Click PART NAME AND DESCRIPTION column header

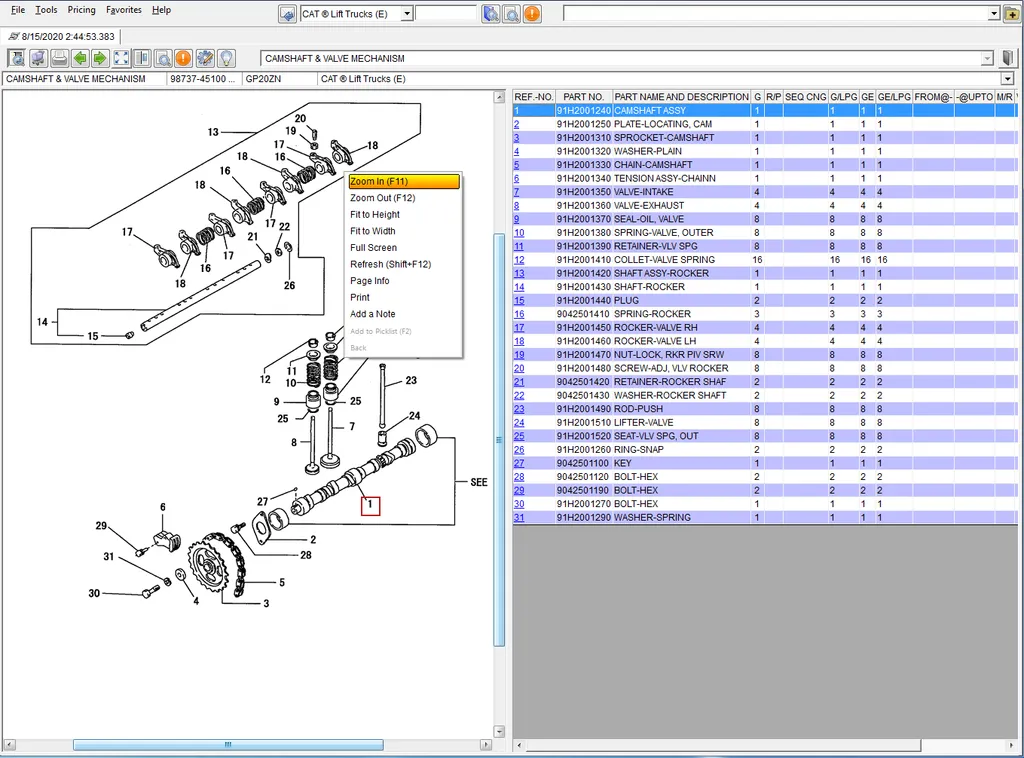coord(681,97)
